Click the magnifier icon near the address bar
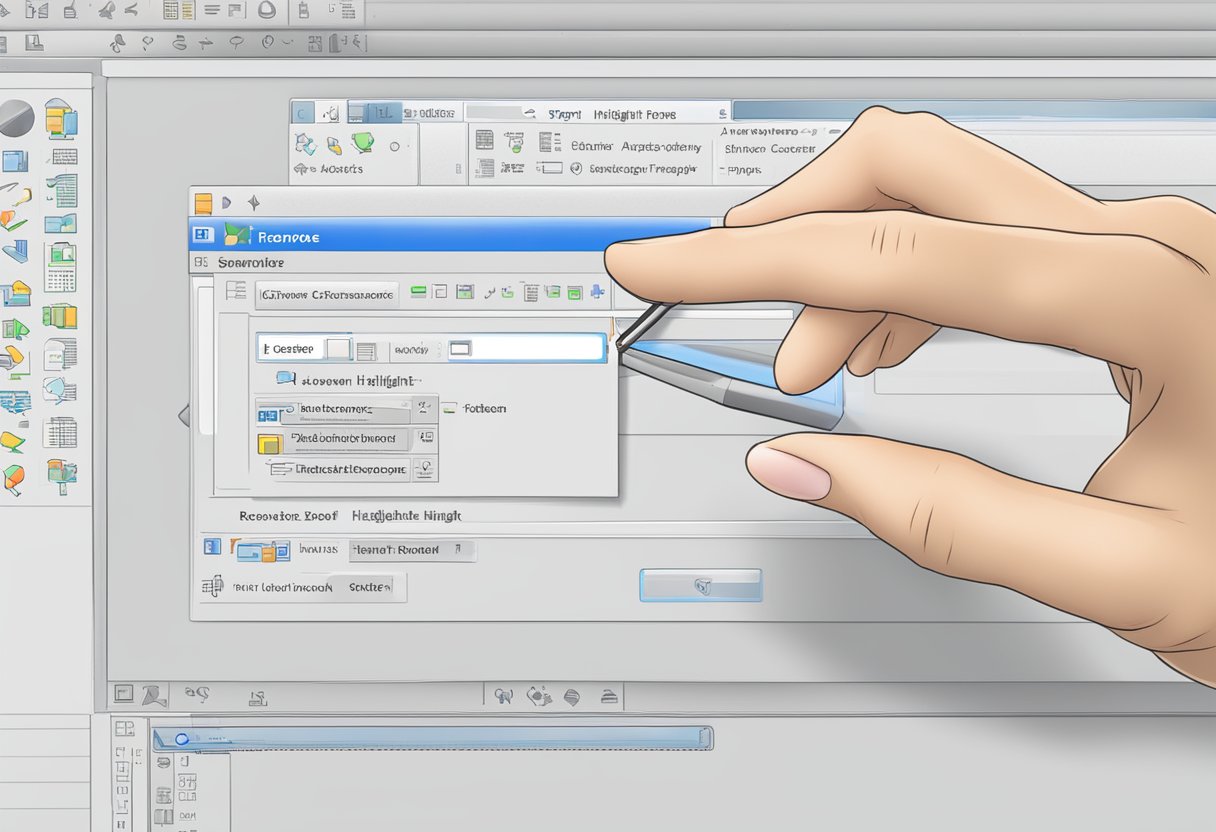The height and width of the screenshot is (832, 1216). (530, 112)
